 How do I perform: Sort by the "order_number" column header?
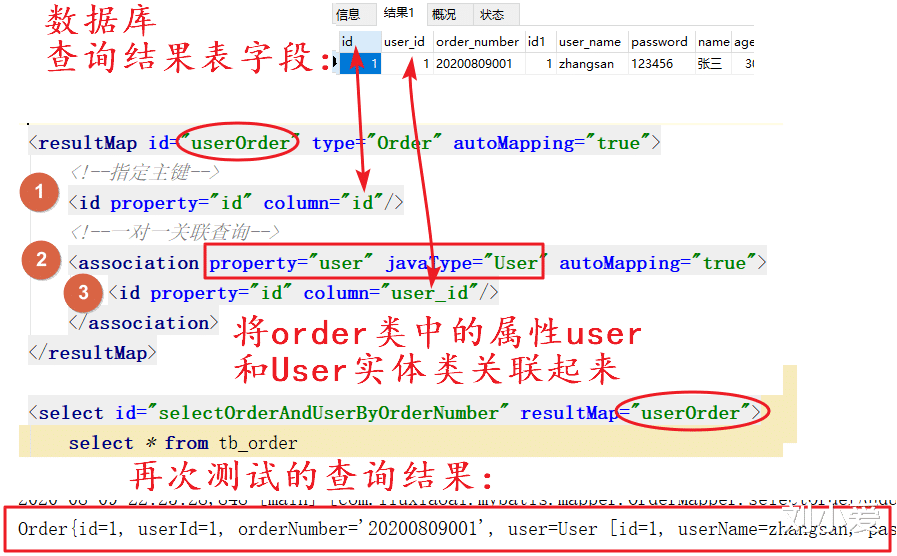[x=477, y=42]
